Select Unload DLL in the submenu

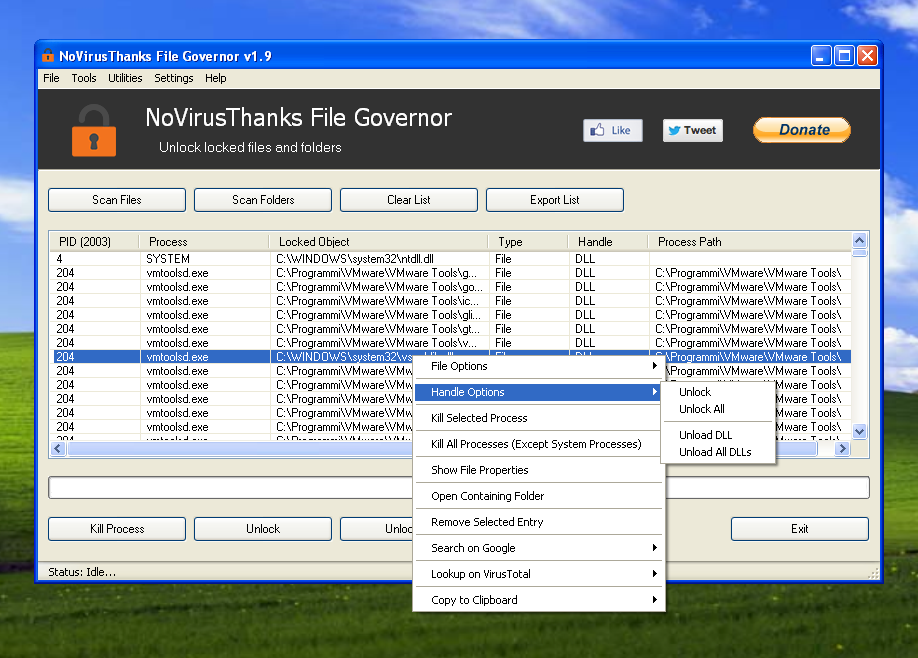pos(718,435)
